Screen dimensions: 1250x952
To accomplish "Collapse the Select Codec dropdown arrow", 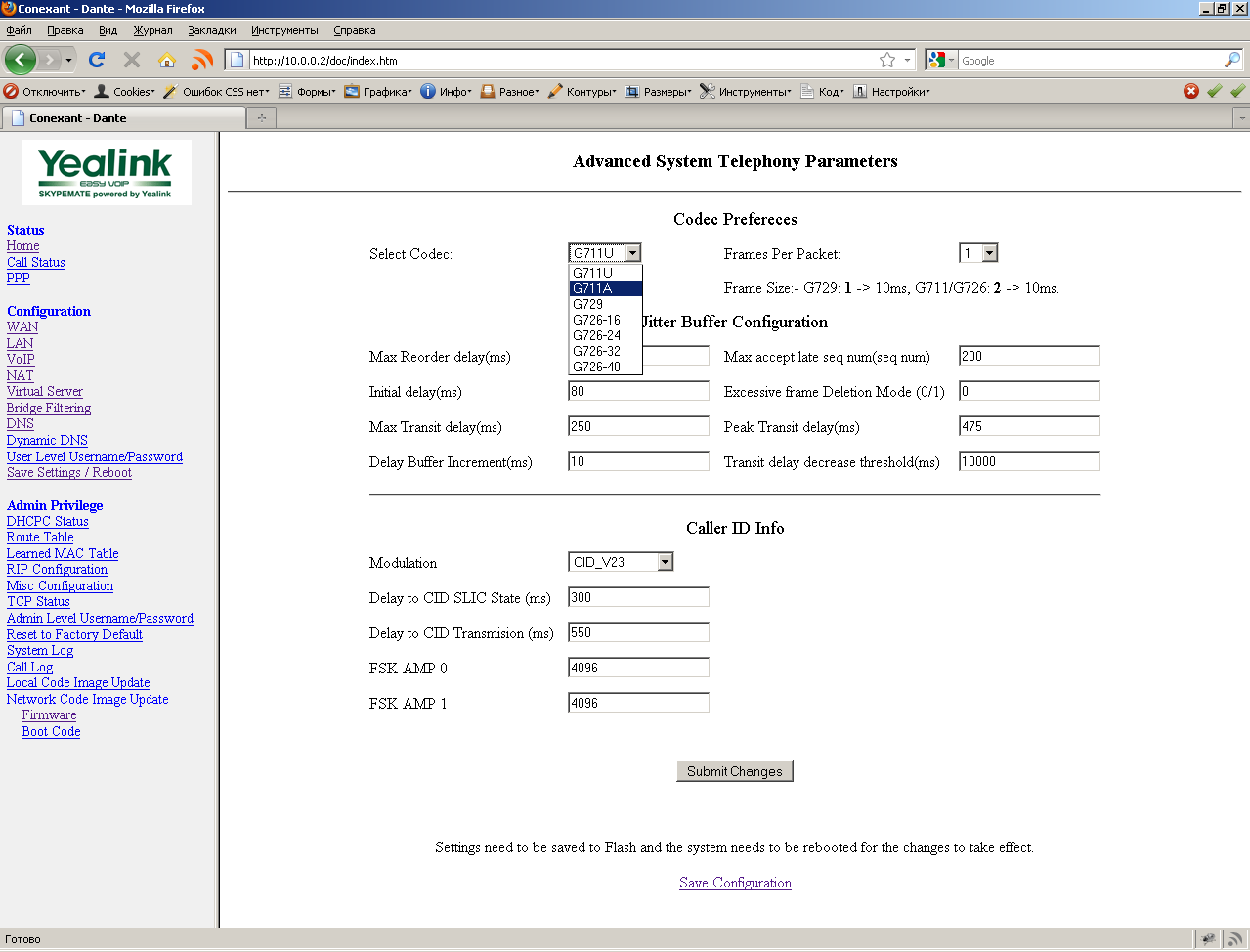I will (x=633, y=253).
